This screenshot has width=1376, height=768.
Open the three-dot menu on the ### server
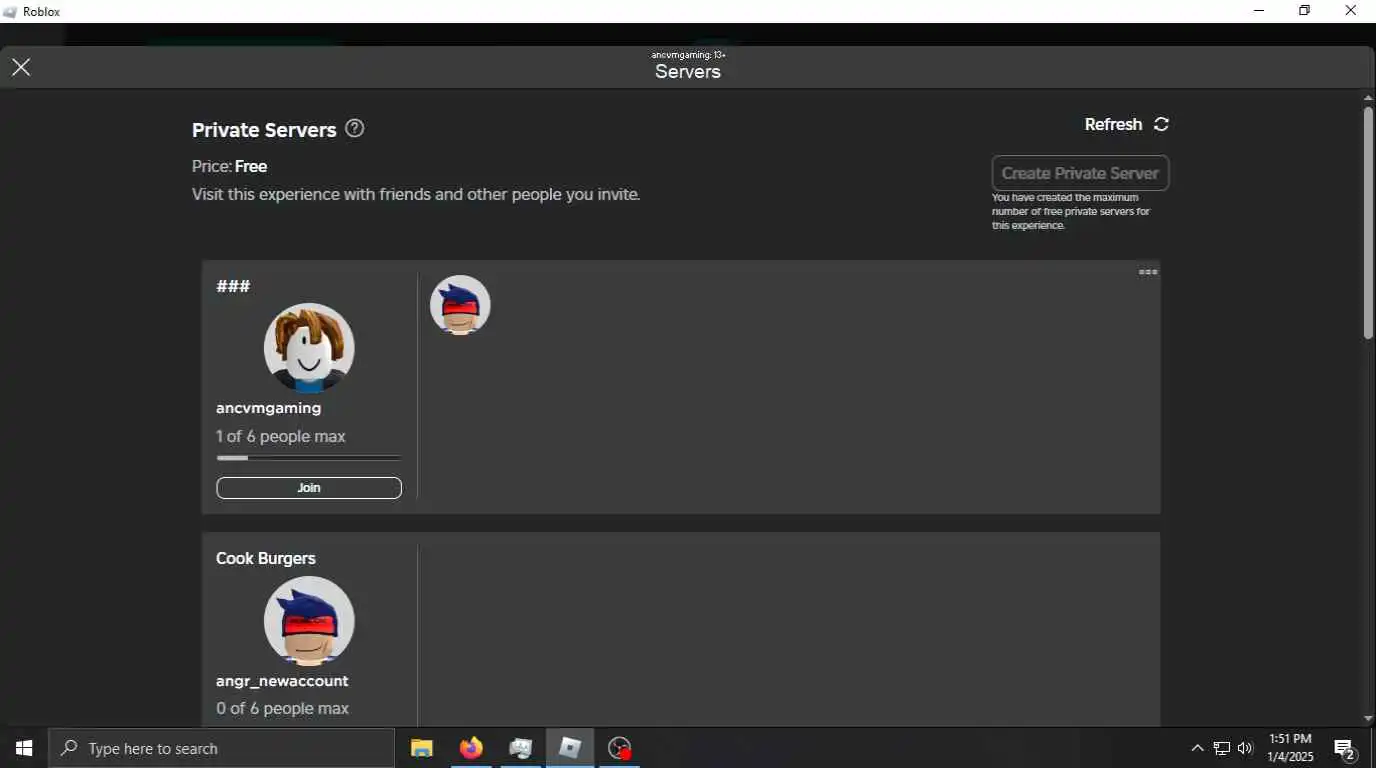[x=1148, y=272]
